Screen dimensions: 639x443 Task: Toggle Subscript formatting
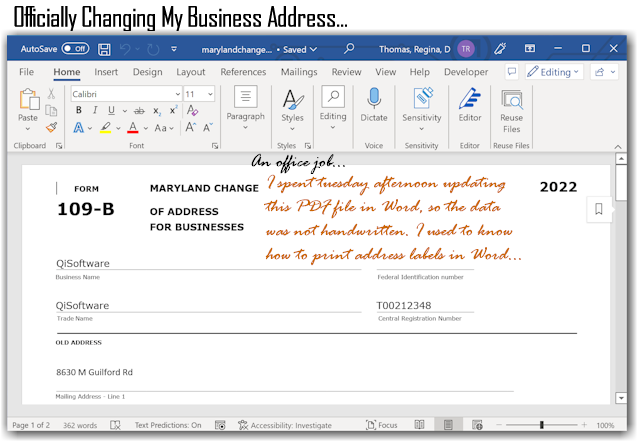coord(157,111)
